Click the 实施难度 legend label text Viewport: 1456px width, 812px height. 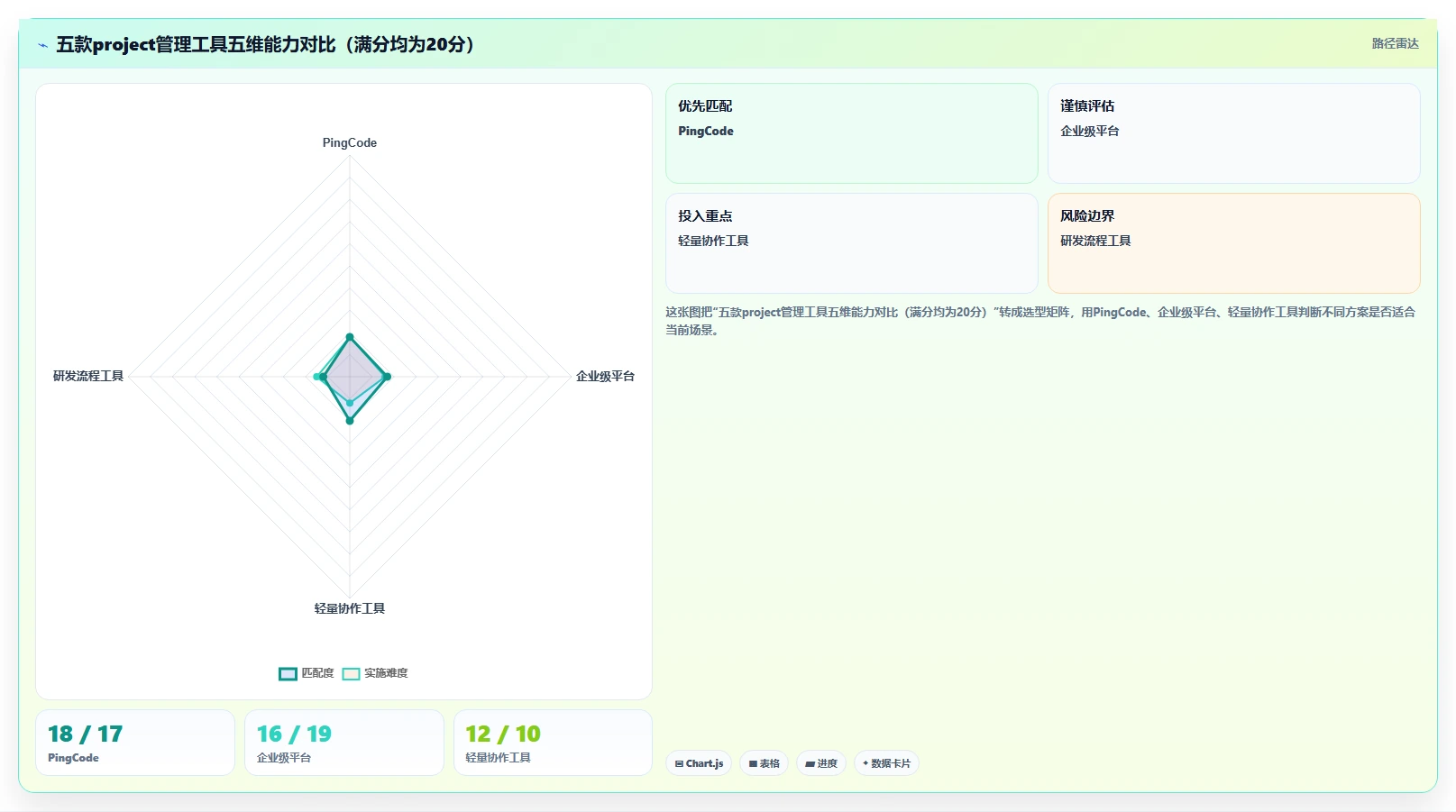pos(386,673)
